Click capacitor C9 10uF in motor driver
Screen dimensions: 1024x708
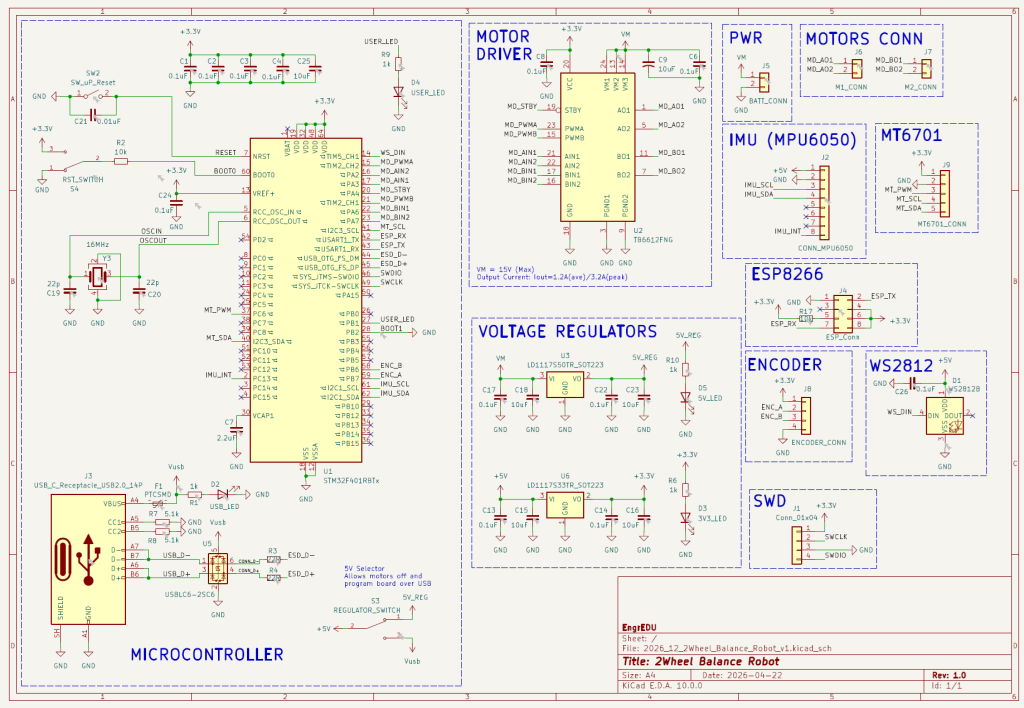(648, 65)
